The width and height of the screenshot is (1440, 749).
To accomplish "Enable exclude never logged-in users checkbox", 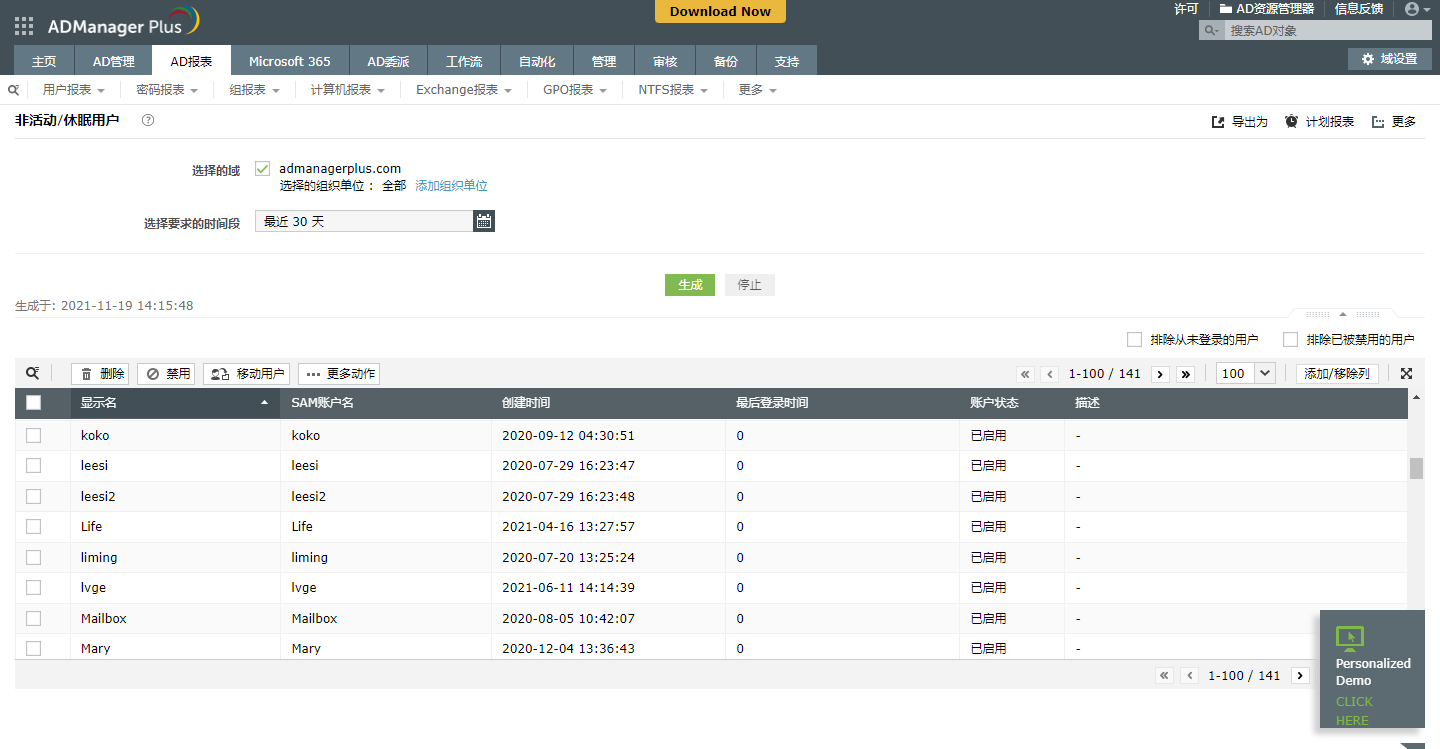I will click(1134, 340).
